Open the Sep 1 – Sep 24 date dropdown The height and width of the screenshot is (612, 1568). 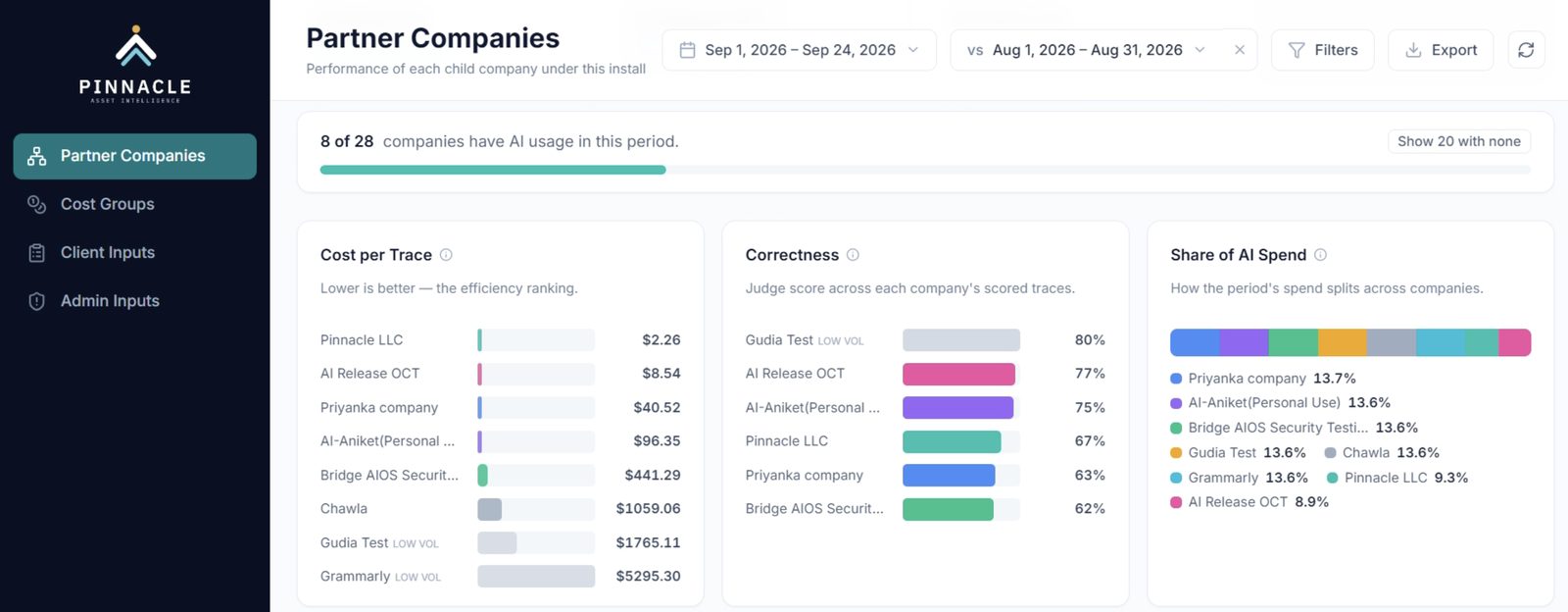tap(799, 50)
